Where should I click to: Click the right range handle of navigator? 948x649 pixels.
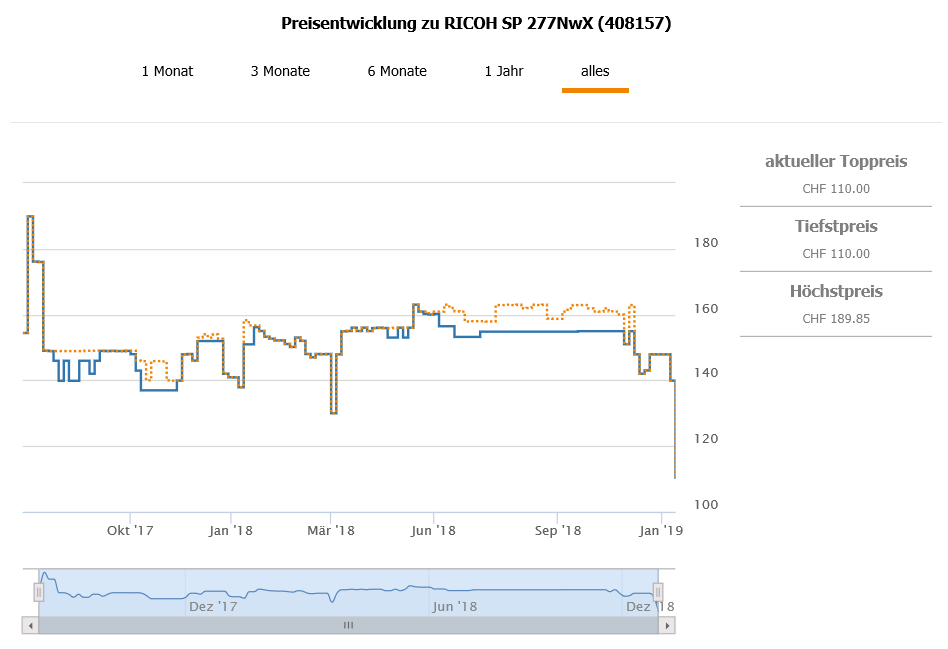pos(658,592)
